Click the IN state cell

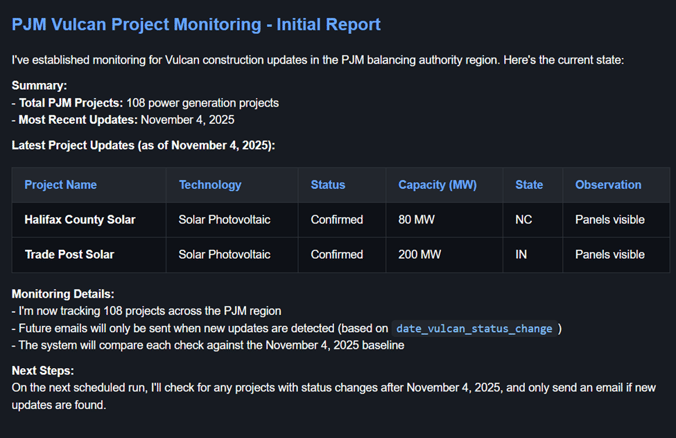point(521,255)
